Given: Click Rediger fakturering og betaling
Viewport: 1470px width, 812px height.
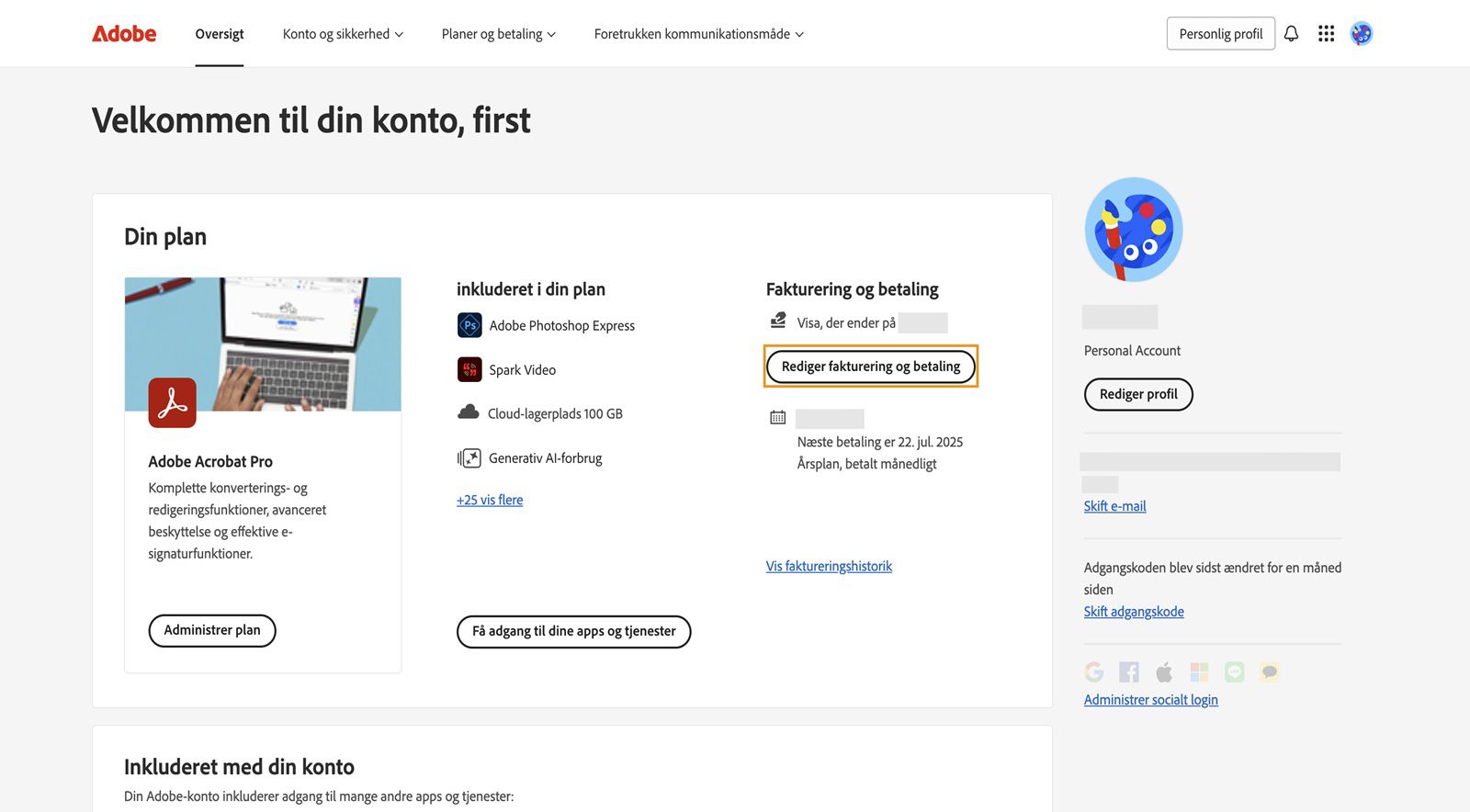Looking at the screenshot, I should (x=870, y=366).
